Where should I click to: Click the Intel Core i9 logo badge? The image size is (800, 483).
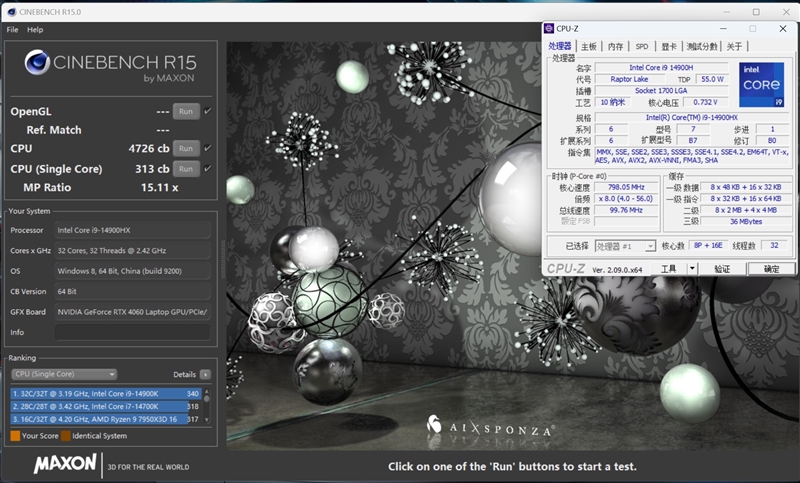click(x=760, y=85)
